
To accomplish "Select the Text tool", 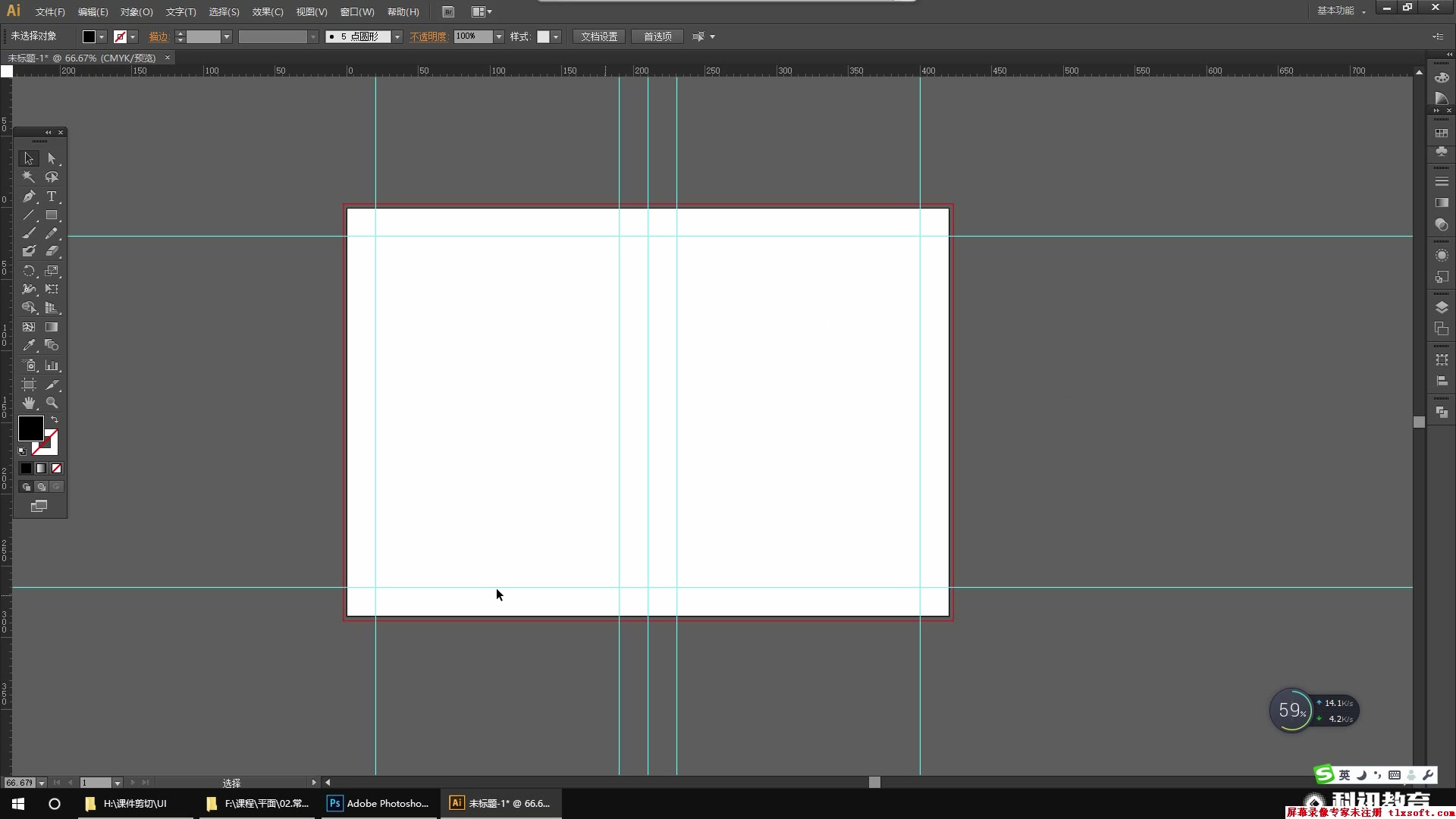I will coord(52,196).
